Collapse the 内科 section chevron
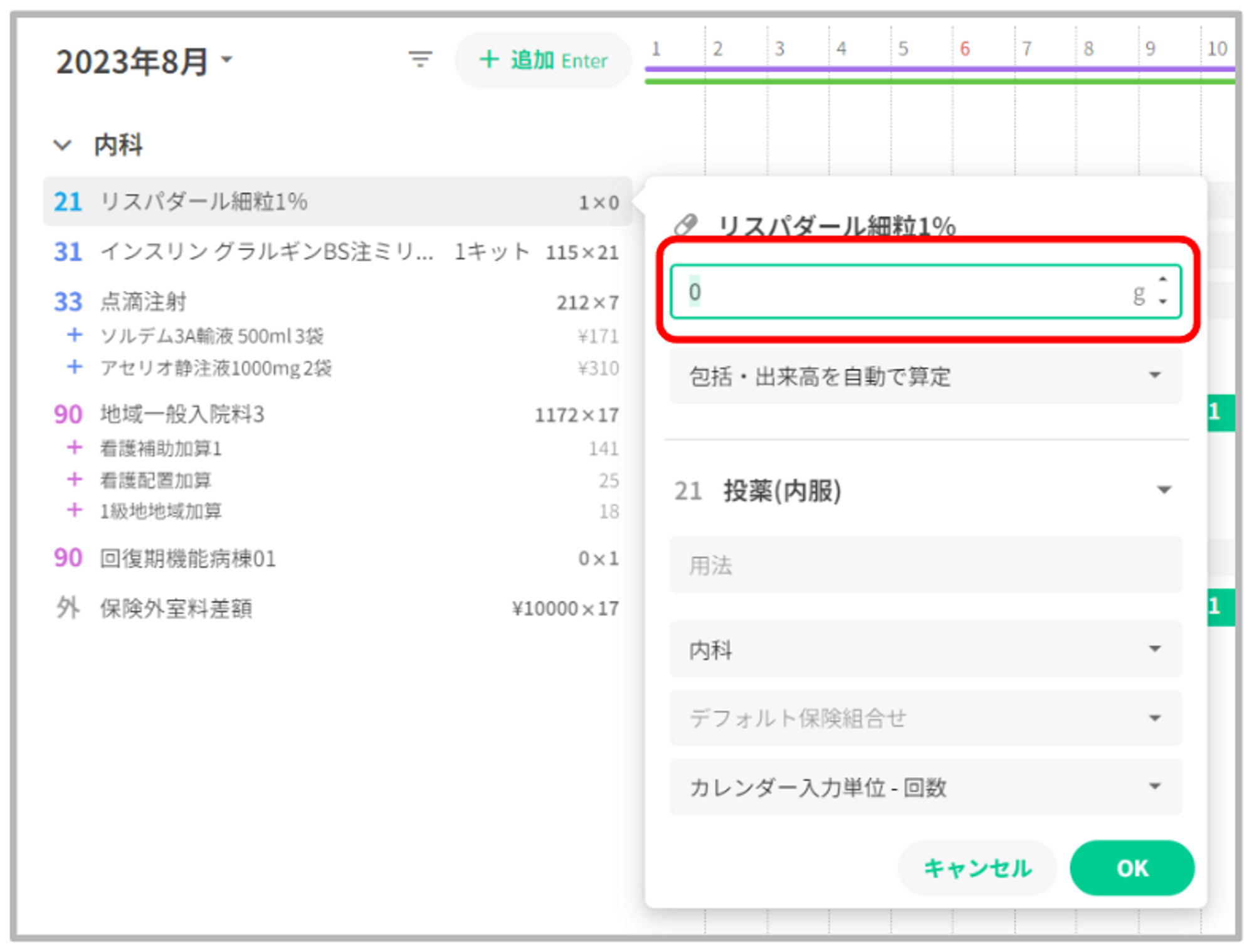The image size is (1254, 952). 62,145
